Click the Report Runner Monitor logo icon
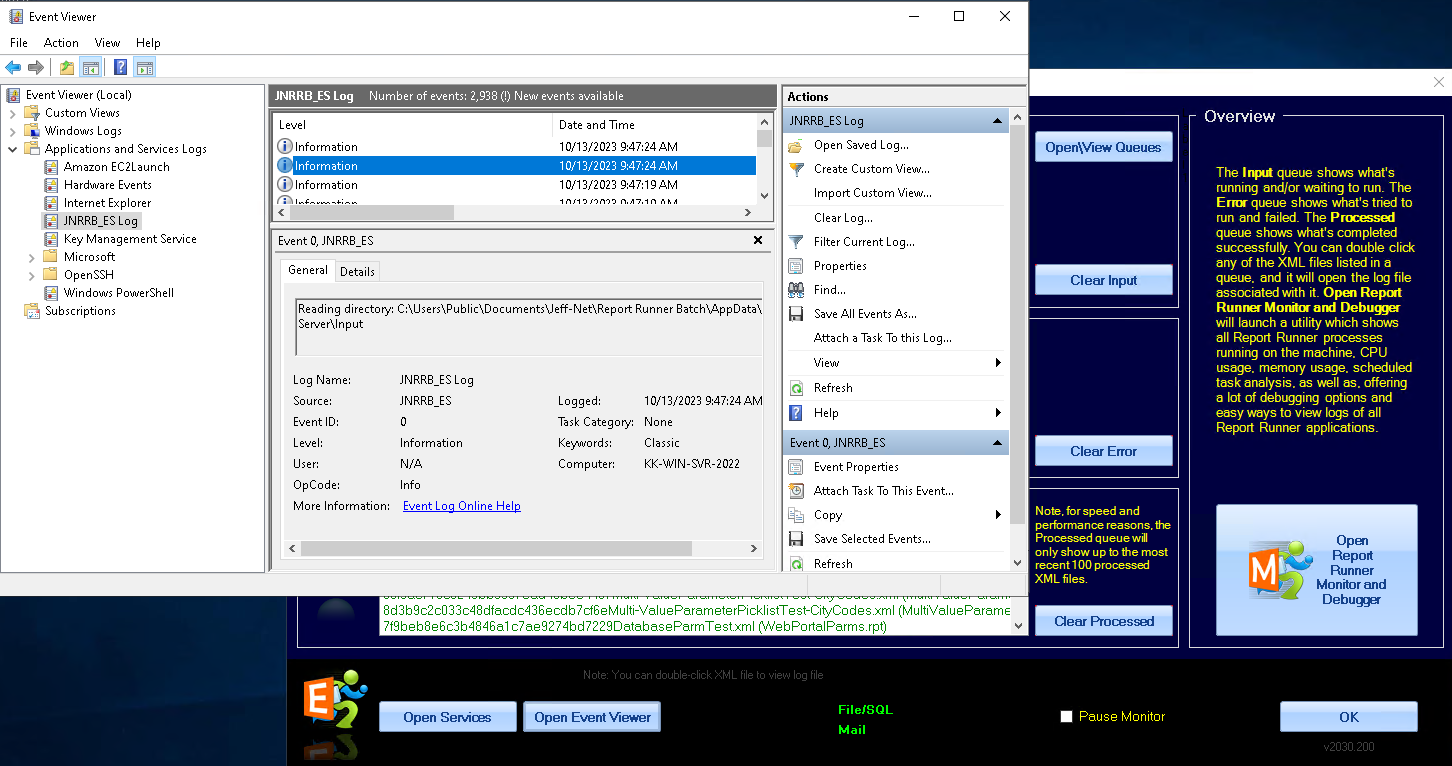 1280,569
